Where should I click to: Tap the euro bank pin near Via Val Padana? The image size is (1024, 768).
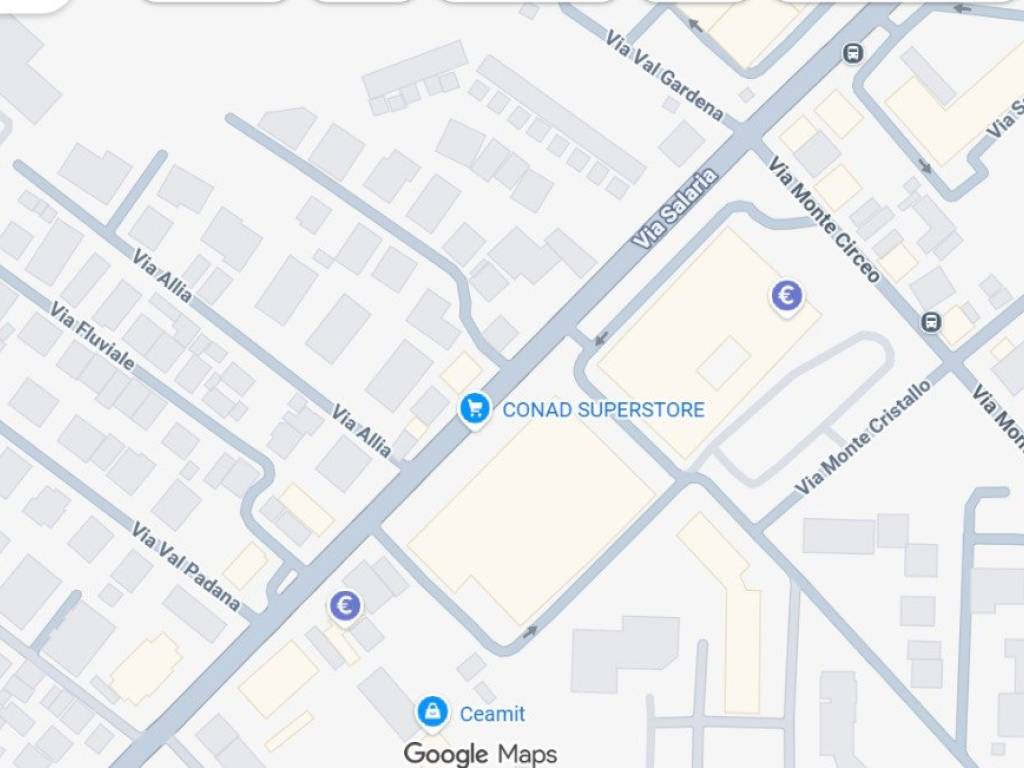click(345, 607)
